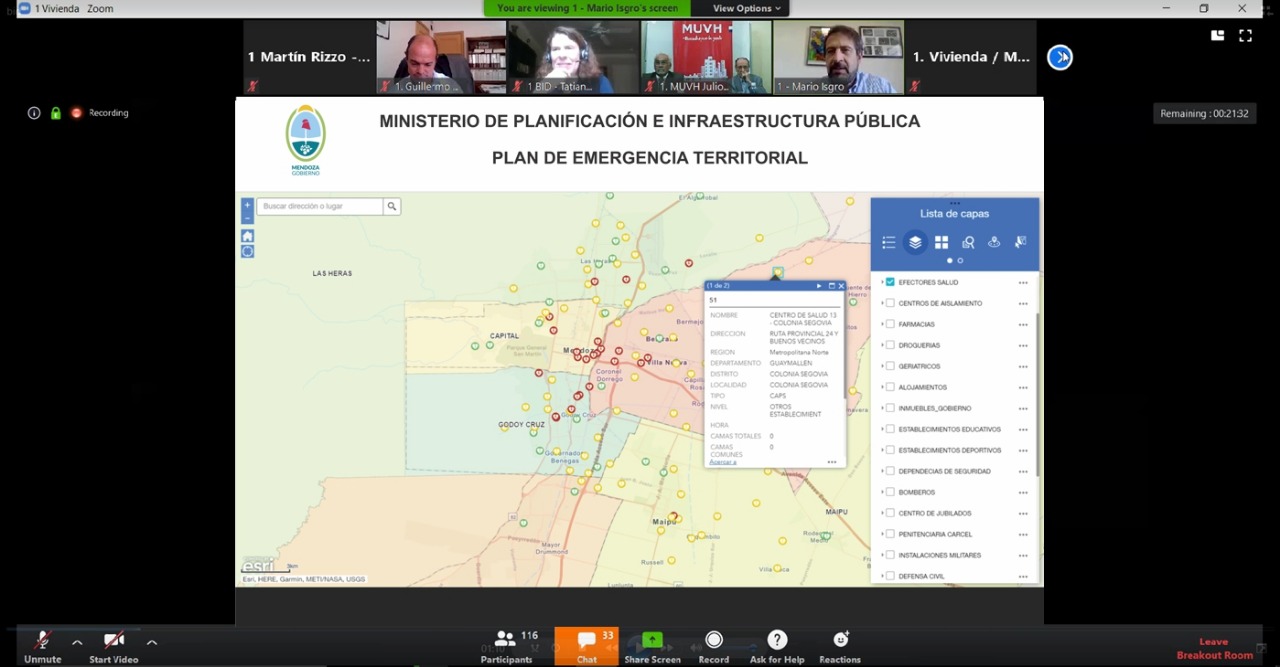Select the layers stack widget icon
1280x667 pixels.
tap(915, 242)
